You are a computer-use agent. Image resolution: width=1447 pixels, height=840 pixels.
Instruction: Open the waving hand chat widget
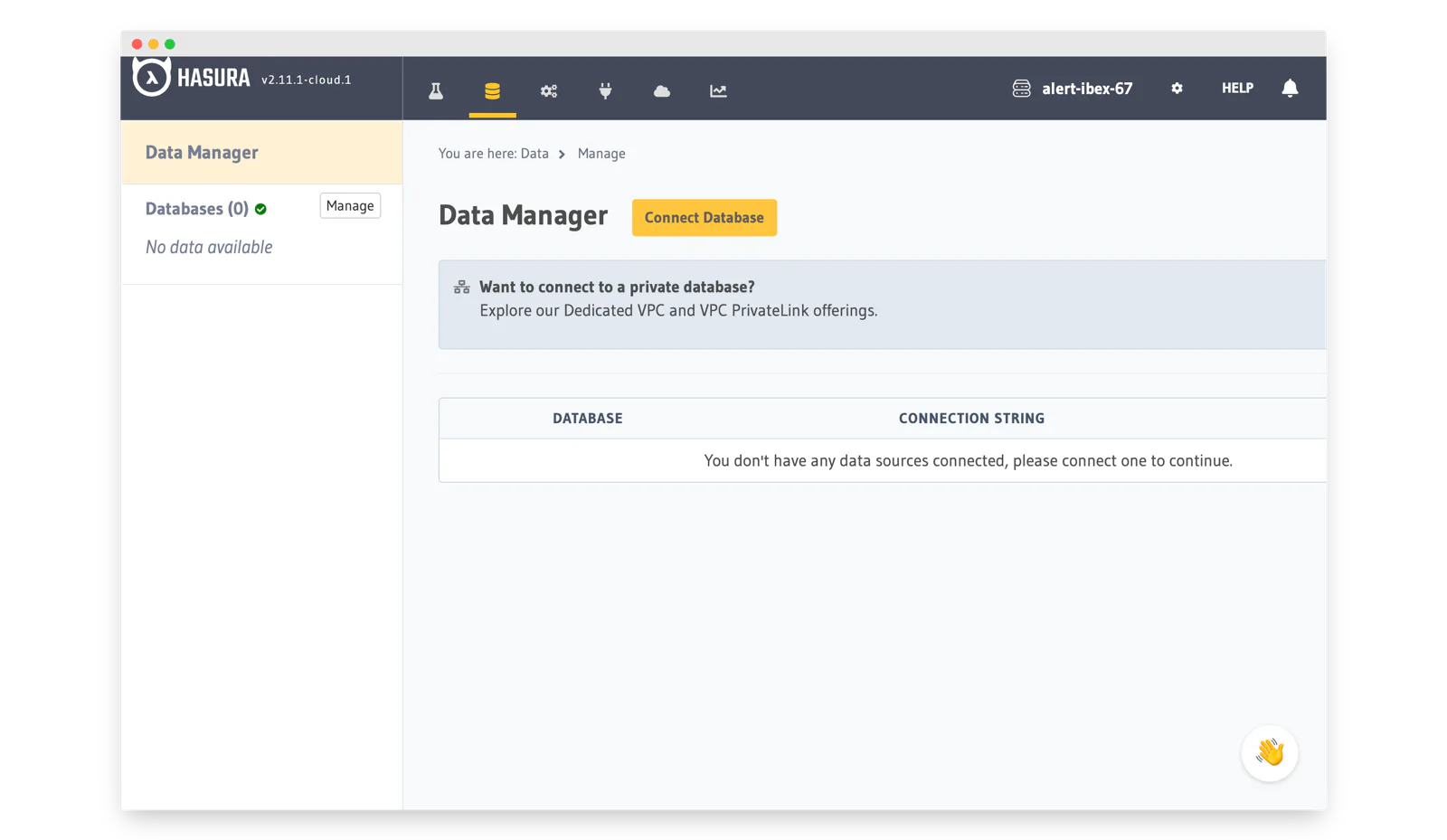tap(1269, 752)
